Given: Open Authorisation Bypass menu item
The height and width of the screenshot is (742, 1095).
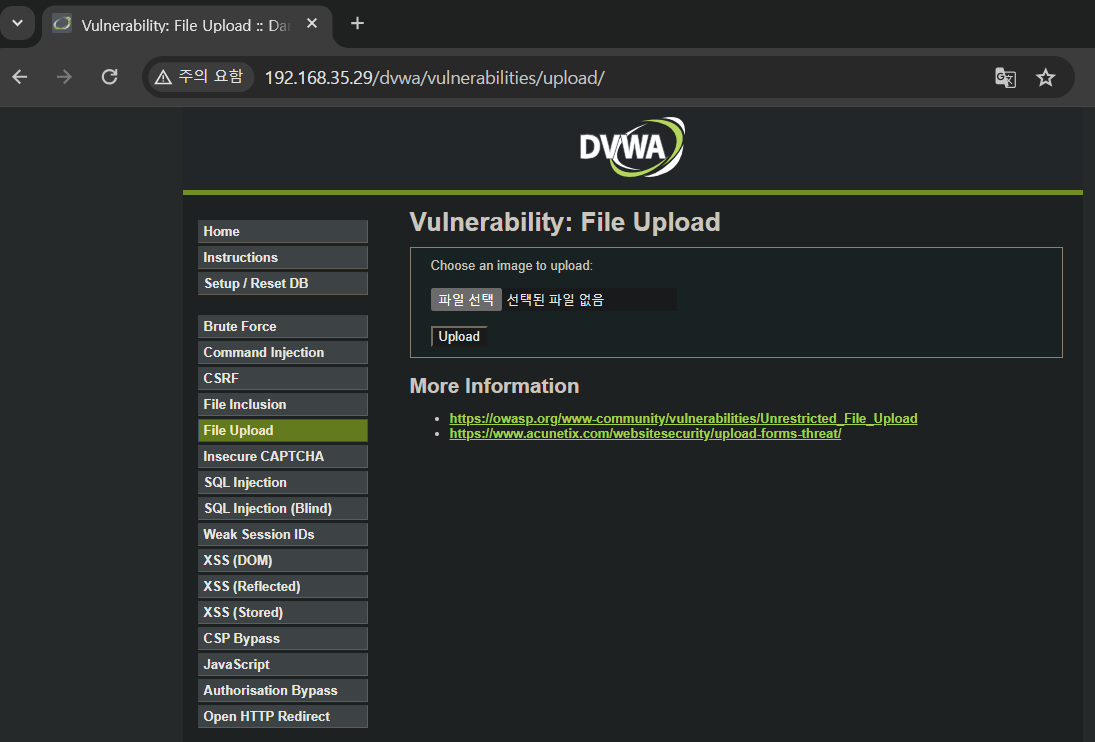Looking at the screenshot, I should [x=283, y=690].
